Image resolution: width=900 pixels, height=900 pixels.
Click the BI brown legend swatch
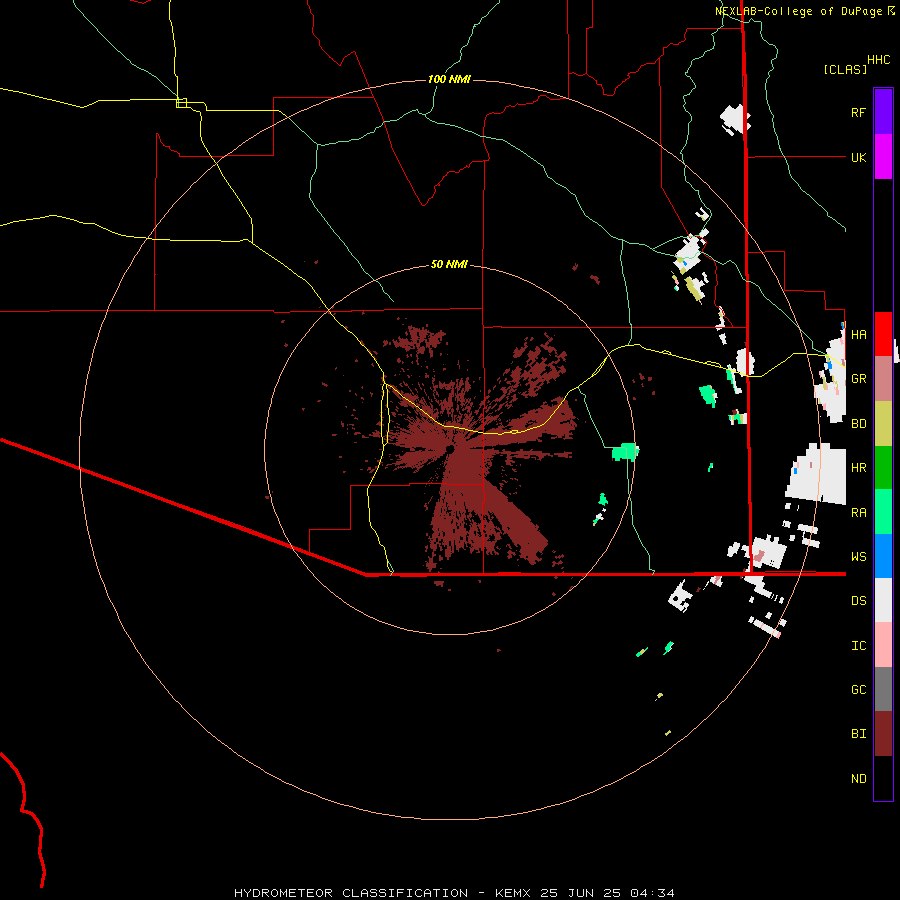coord(883,734)
